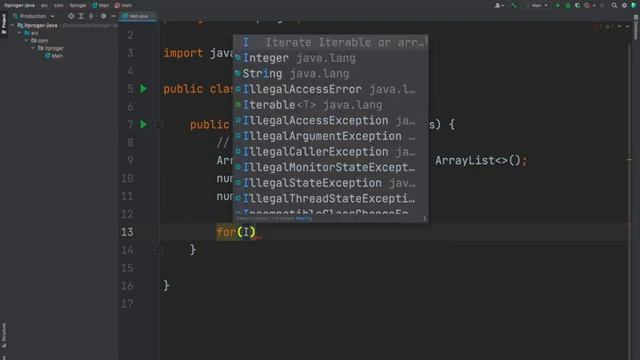Screen dimensions: 640x360
Task: Choose IllegalMonitorStateException completion item
Action: click(x=330, y=167)
